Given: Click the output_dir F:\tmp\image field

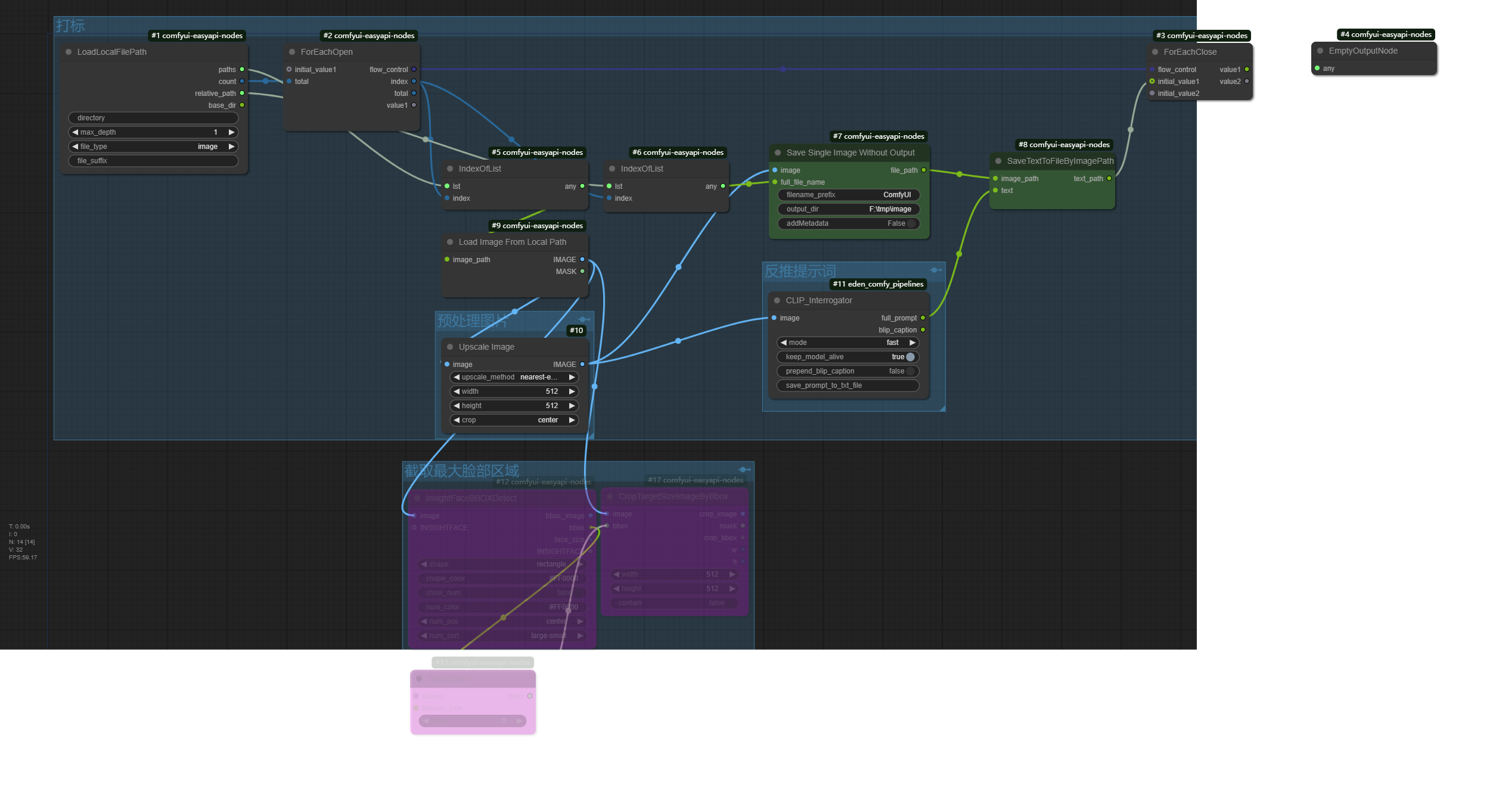Looking at the screenshot, I should (849, 209).
